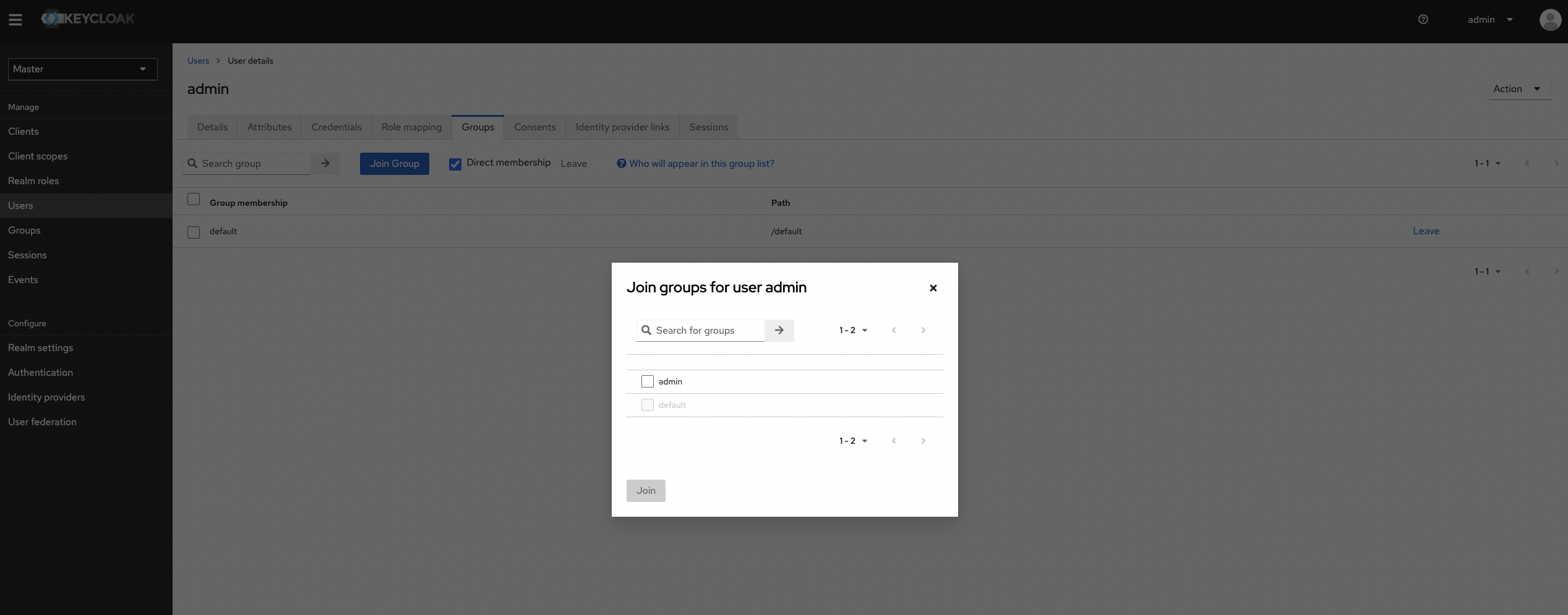Click the Join Group button

click(x=394, y=163)
